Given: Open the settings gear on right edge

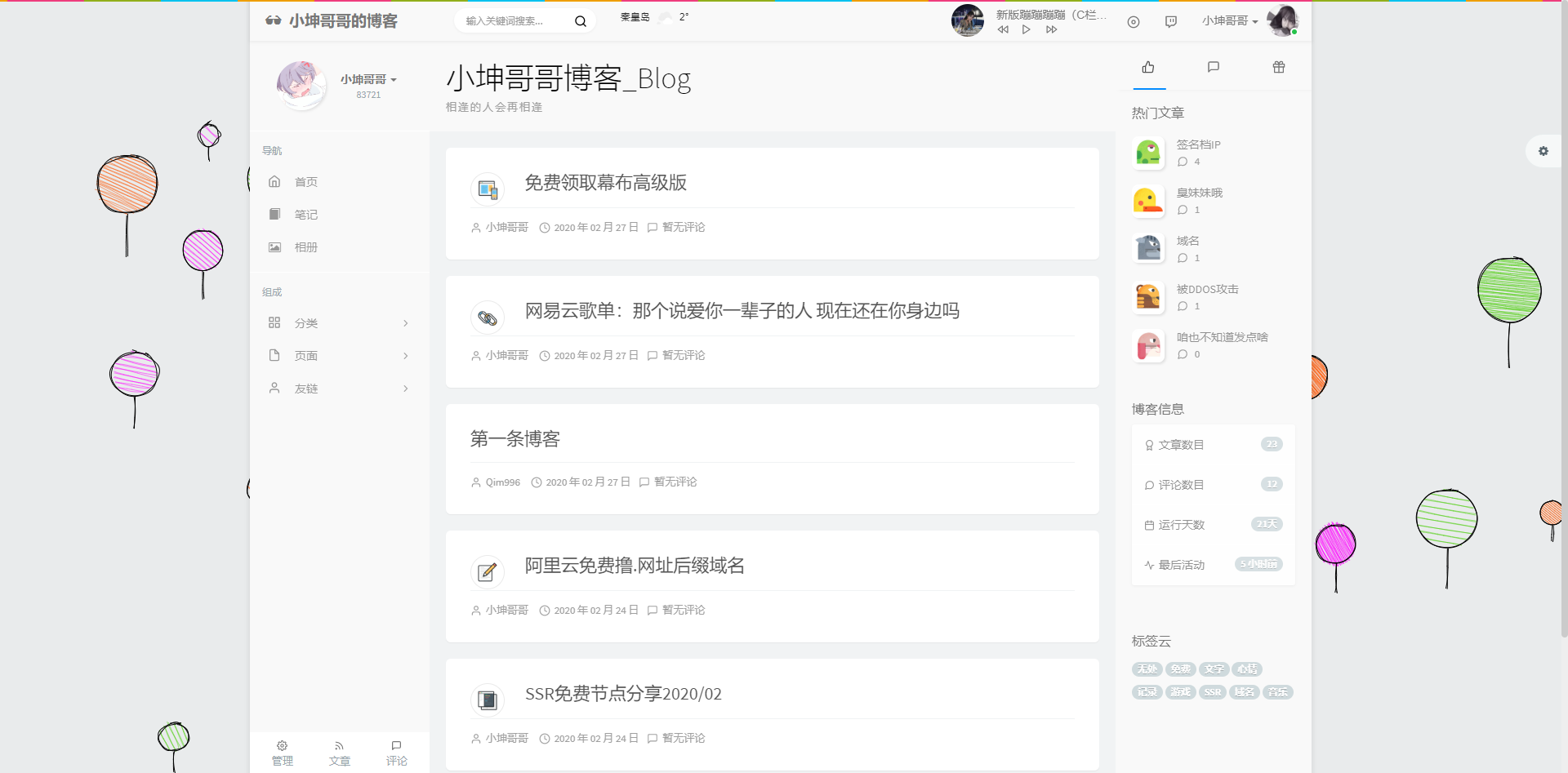Looking at the screenshot, I should [x=1543, y=151].
